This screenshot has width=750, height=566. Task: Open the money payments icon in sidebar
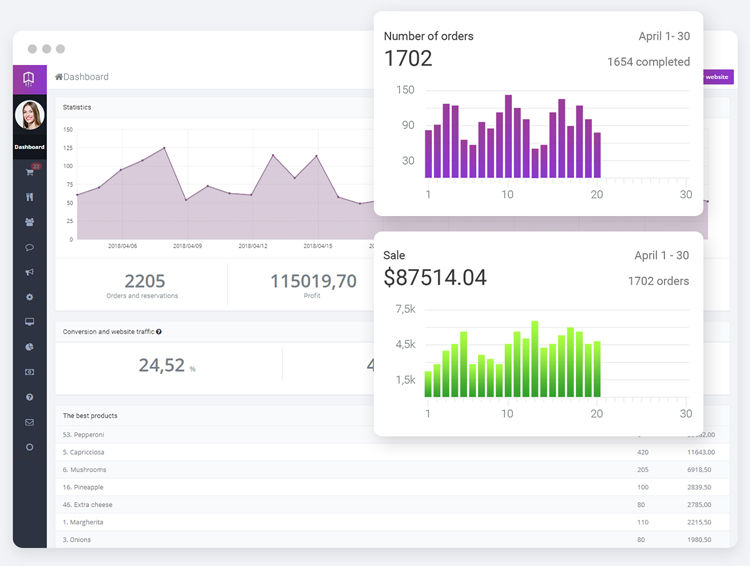pos(29,372)
